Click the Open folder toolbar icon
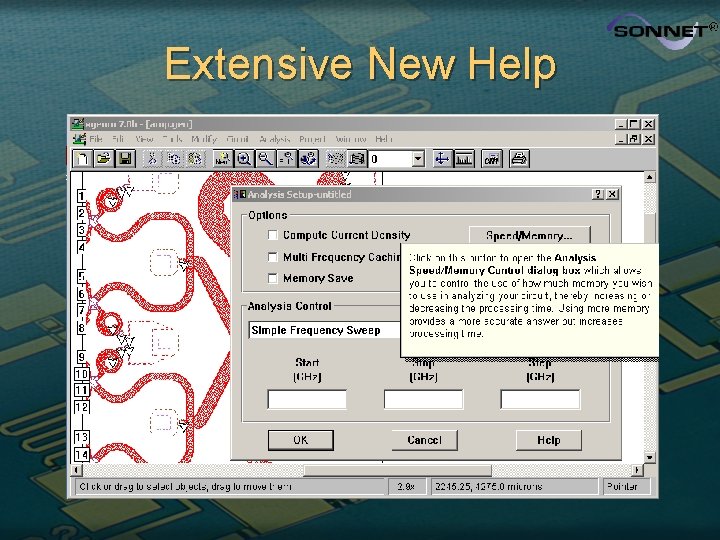Image resolution: width=720 pixels, height=540 pixels. click(104, 159)
